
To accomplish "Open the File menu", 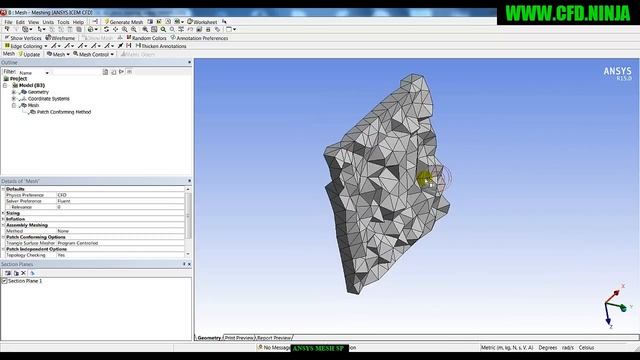I will coord(8,22).
